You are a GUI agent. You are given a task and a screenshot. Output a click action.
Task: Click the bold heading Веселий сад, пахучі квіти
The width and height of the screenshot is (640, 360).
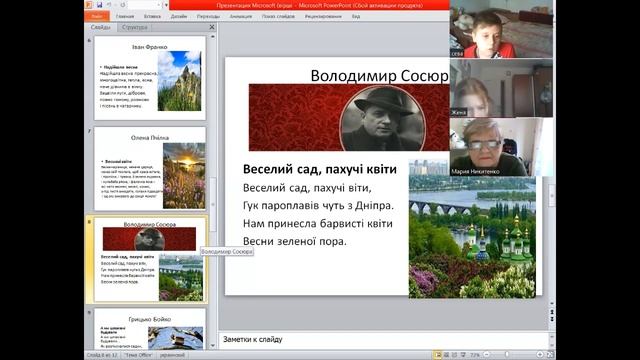coord(320,169)
